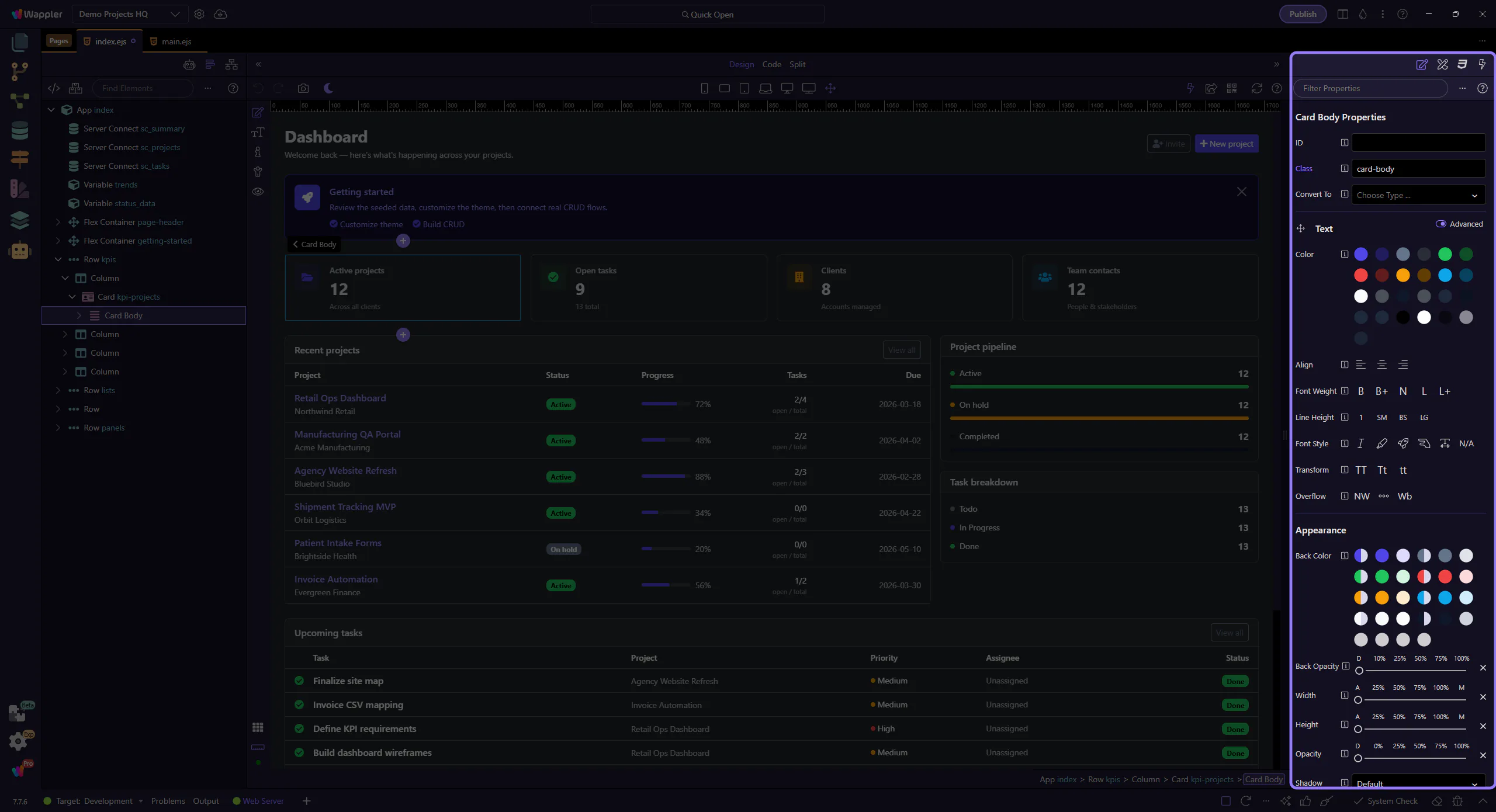Toggle the eye visibility icon beside canvas
The width and height of the screenshot is (1496, 812).
258,192
